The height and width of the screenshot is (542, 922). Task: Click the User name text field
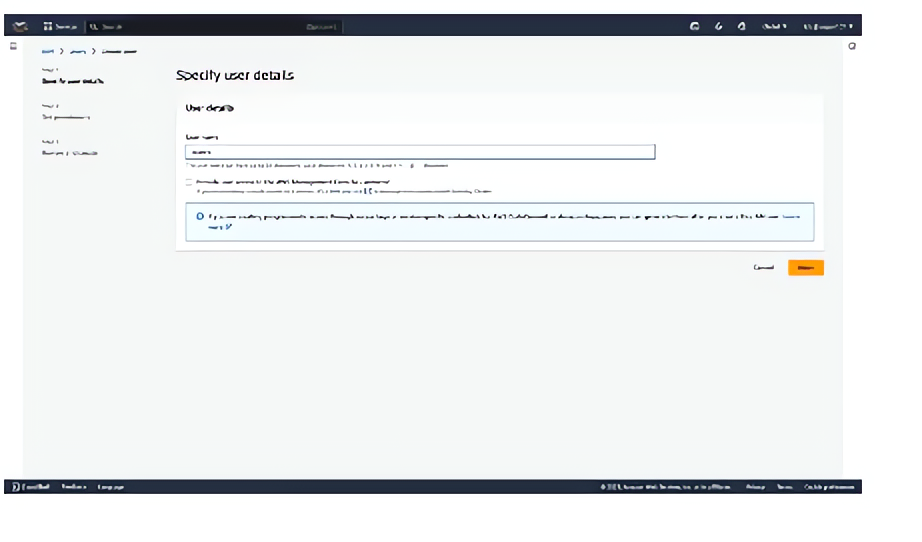click(420, 153)
